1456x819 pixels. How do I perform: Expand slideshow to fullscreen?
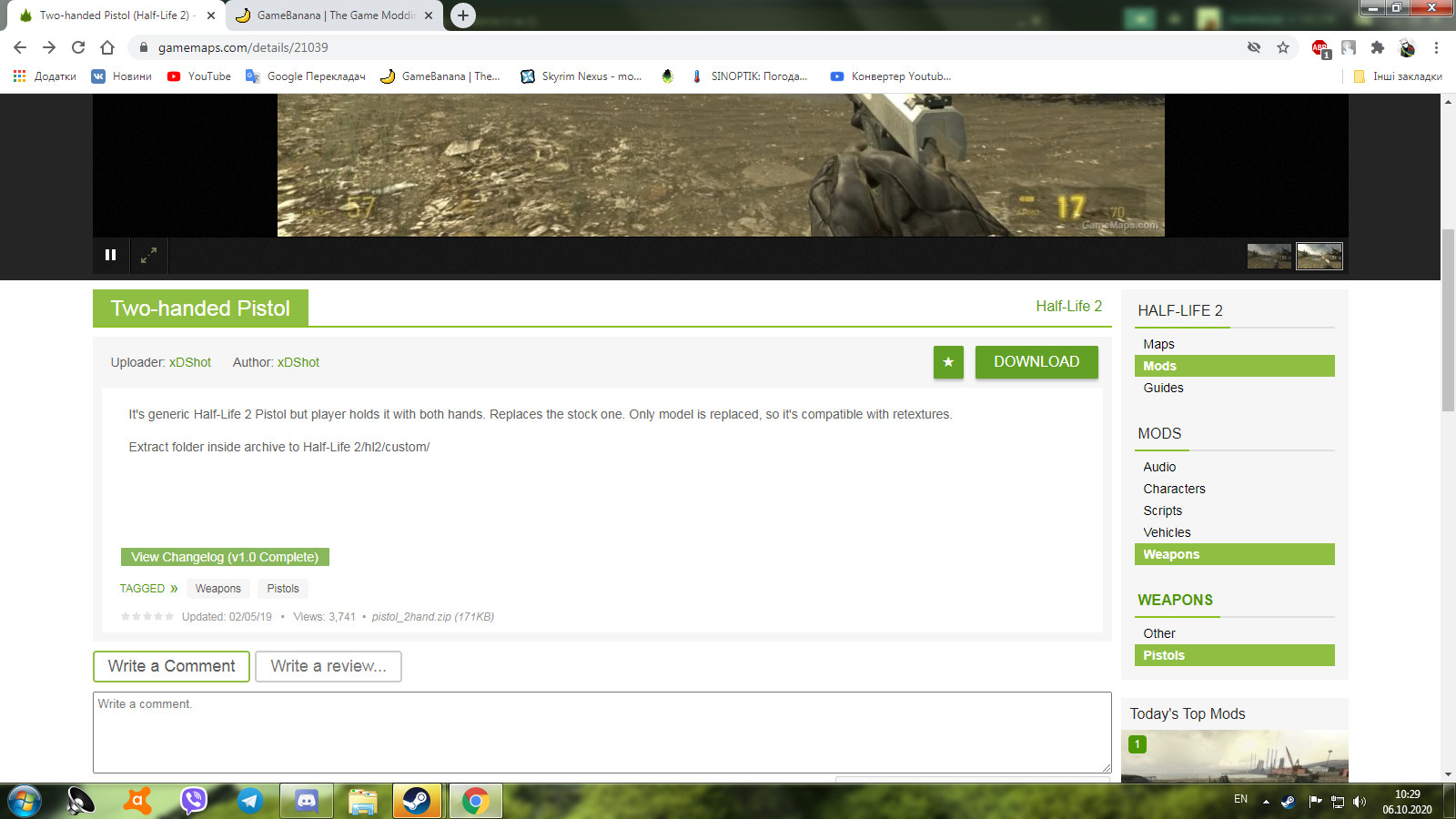coord(148,255)
